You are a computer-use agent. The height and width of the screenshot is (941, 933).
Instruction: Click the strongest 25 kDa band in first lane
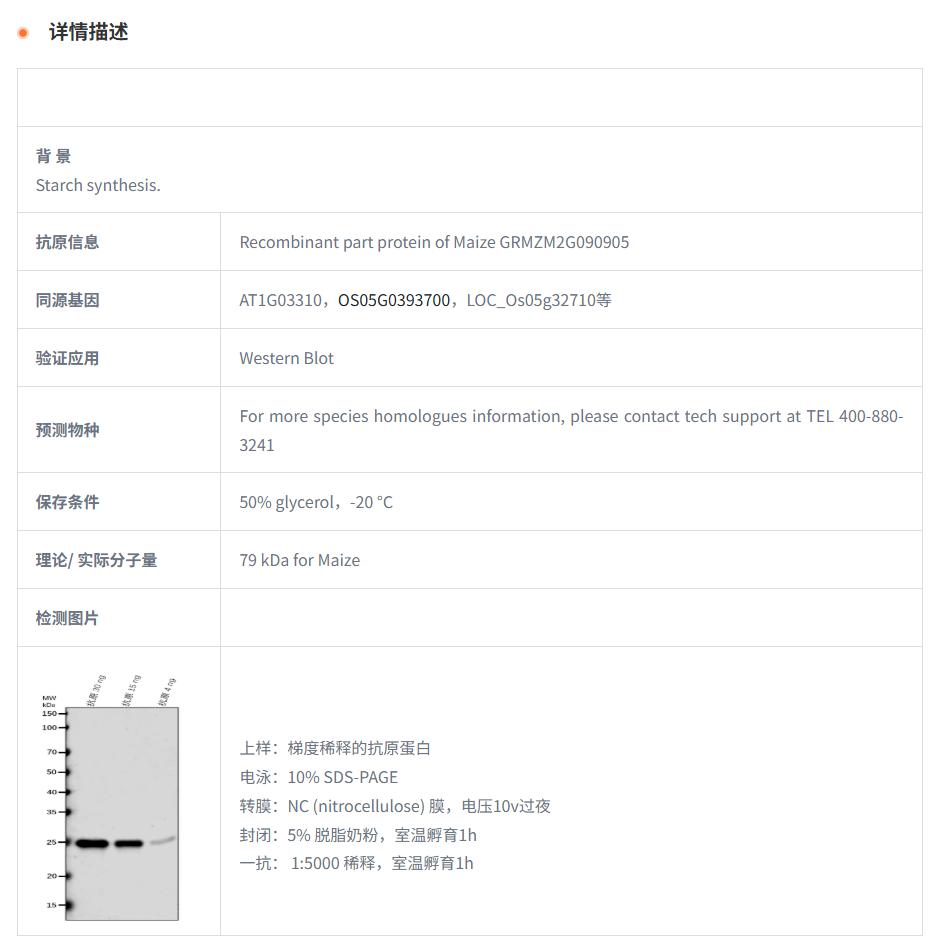[91, 843]
